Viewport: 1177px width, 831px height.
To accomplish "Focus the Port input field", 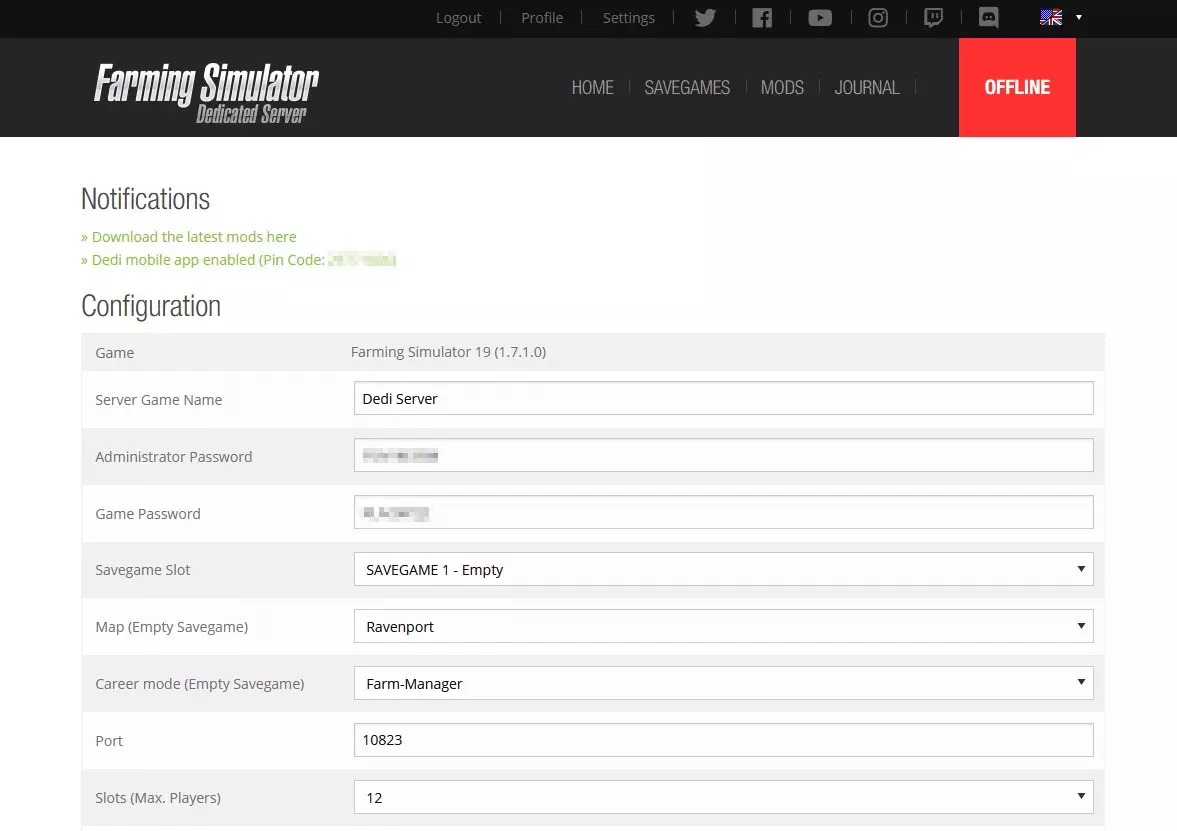I will 724,740.
